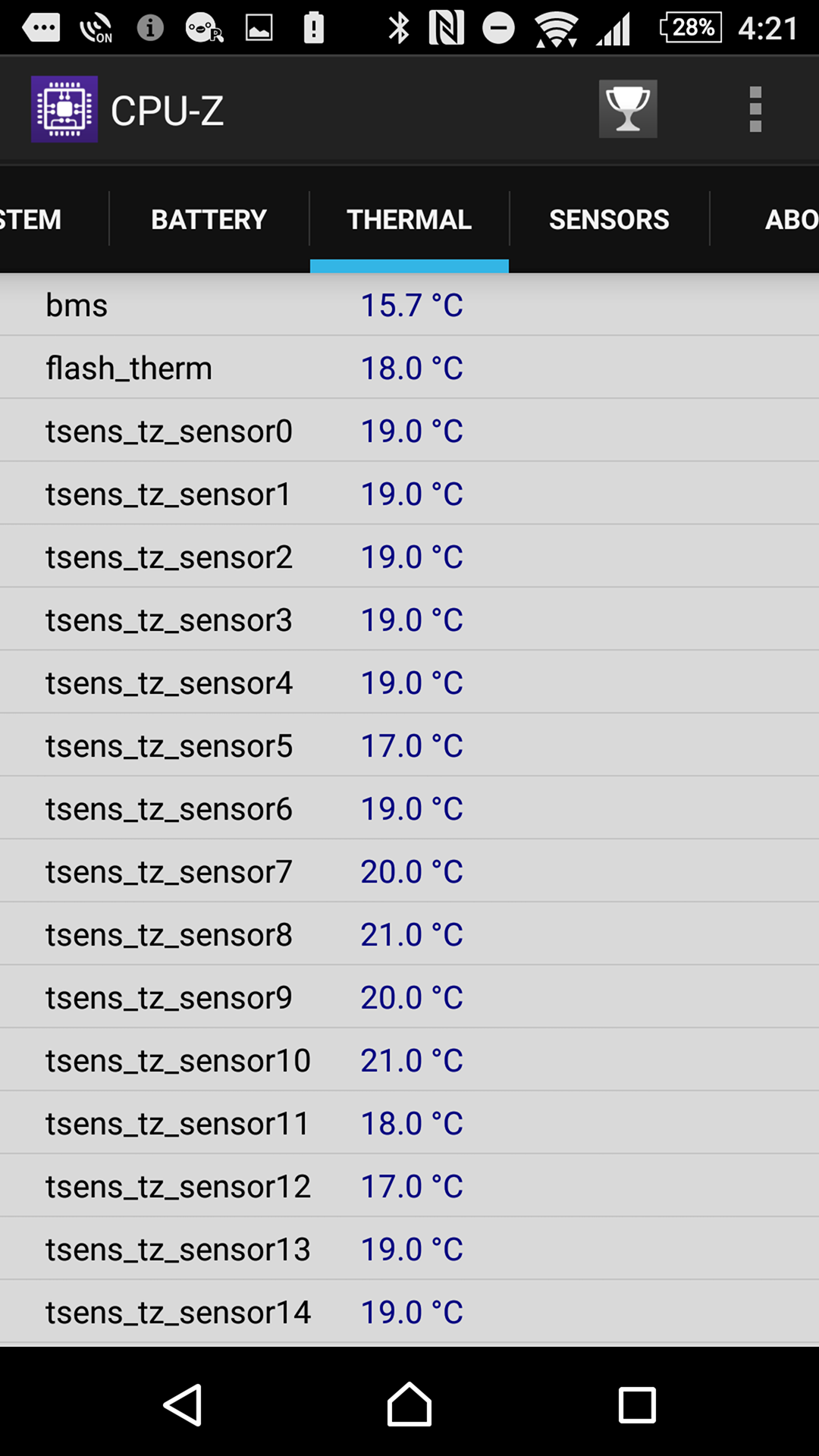Screen dimensions: 819x1456
Task: Open the recent apps square button
Action: [637, 1404]
